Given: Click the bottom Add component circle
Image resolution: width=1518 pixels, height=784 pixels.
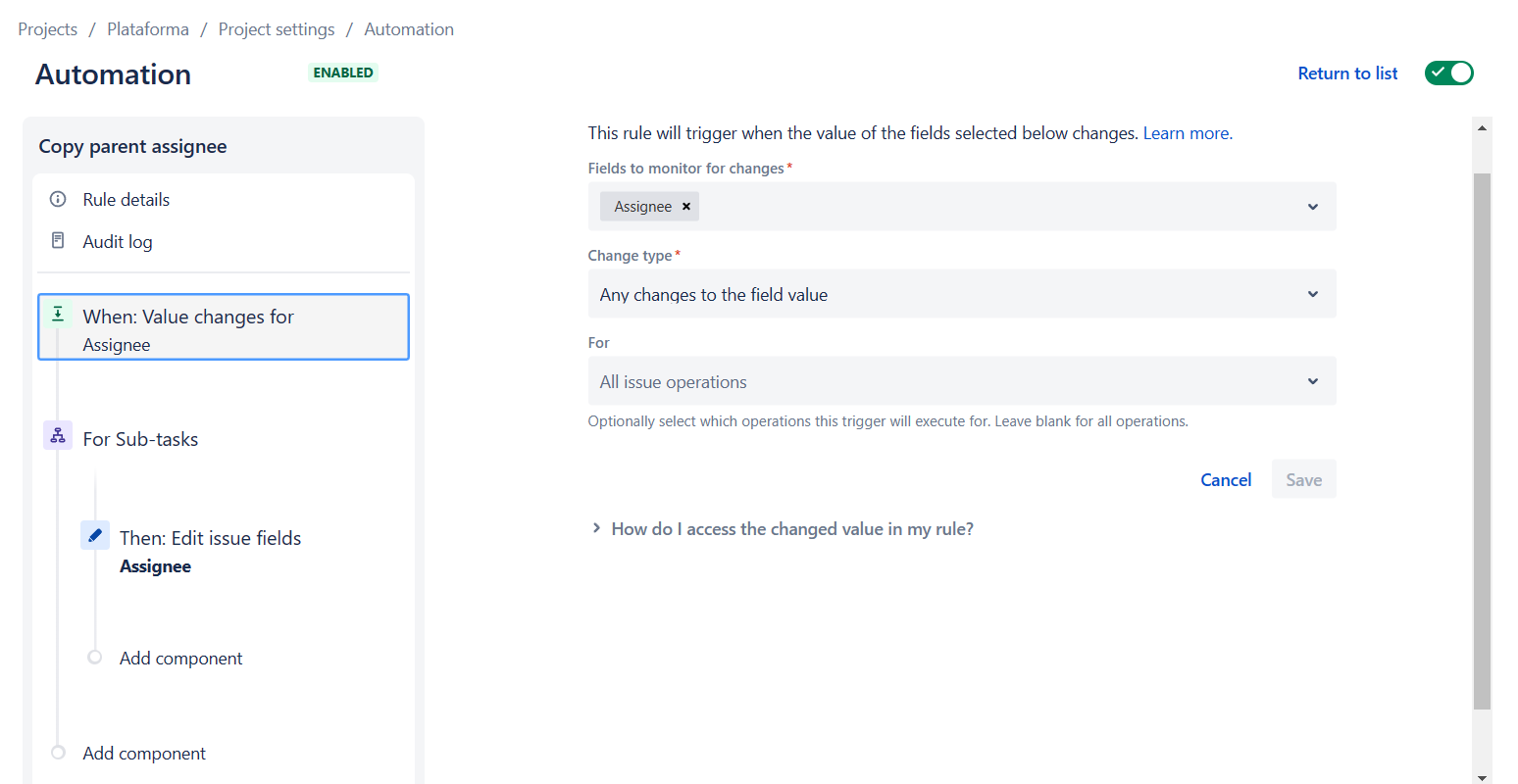Looking at the screenshot, I should [58, 752].
